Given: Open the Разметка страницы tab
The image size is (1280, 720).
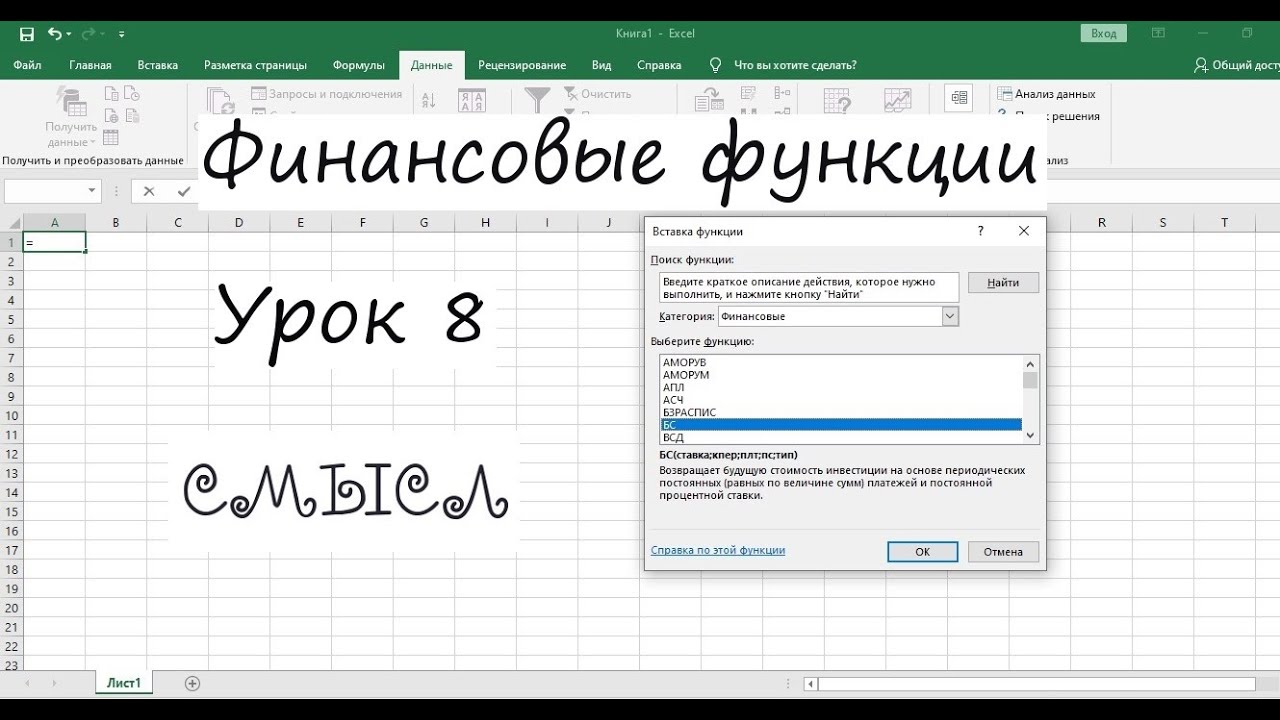Looking at the screenshot, I should point(255,65).
